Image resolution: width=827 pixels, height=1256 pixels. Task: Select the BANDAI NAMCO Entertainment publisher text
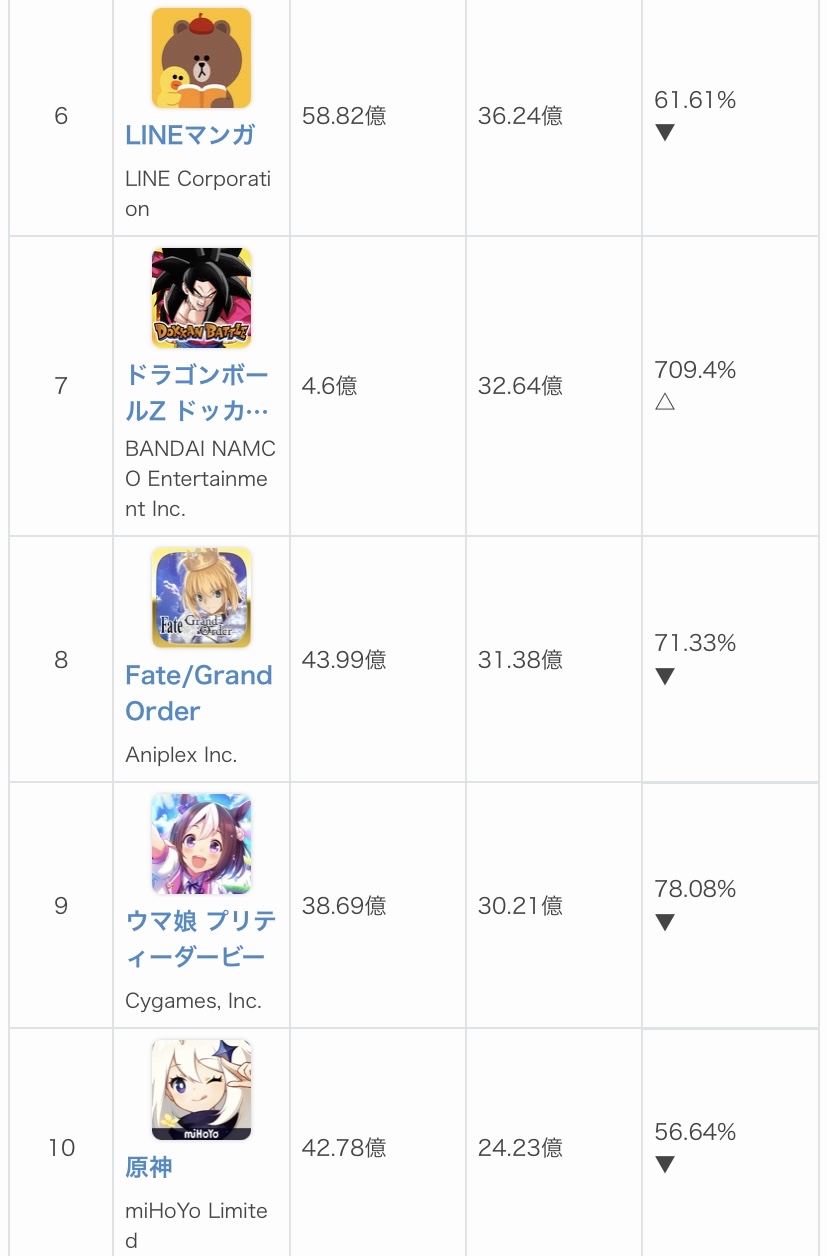tap(200, 479)
